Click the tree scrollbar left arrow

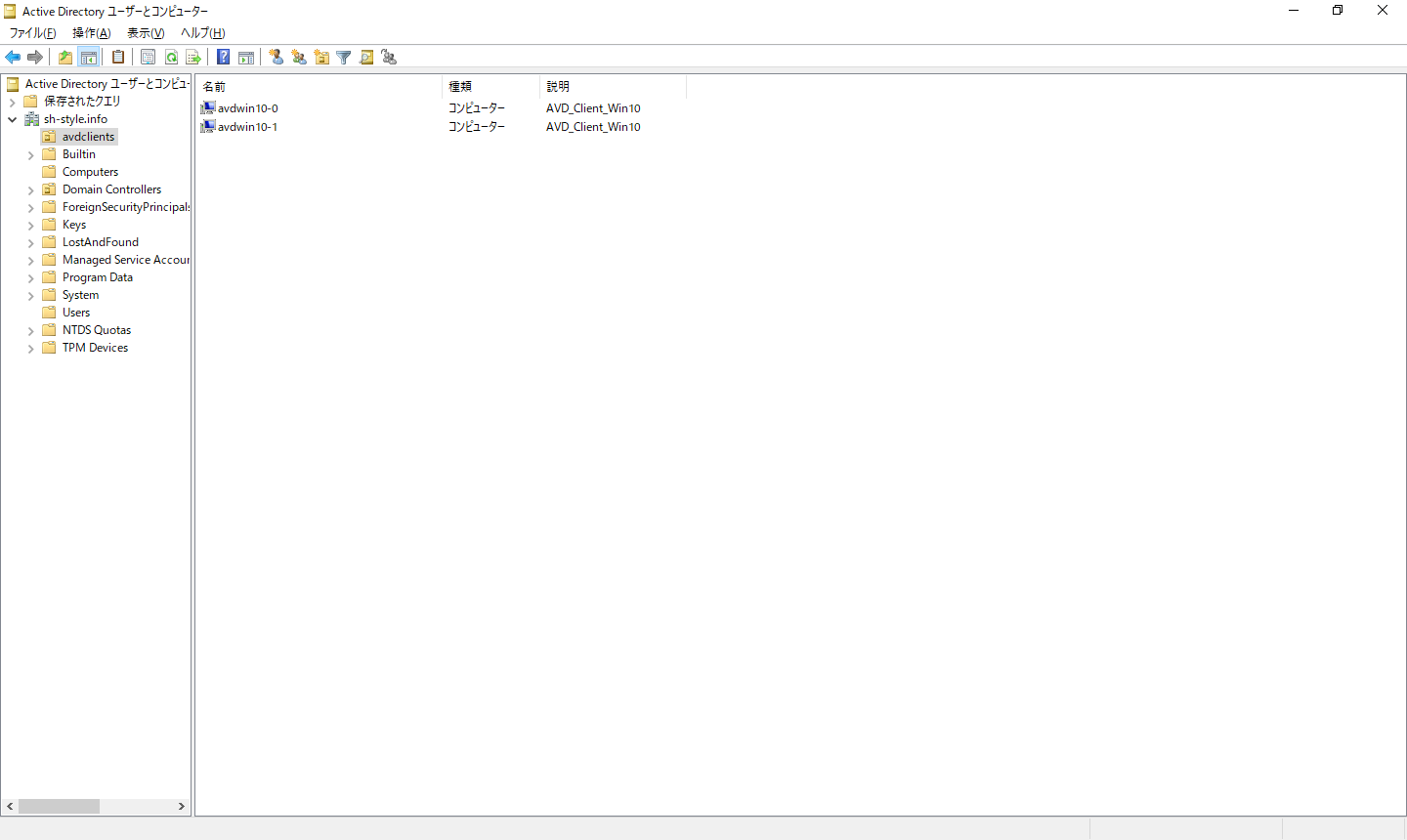click(10, 807)
